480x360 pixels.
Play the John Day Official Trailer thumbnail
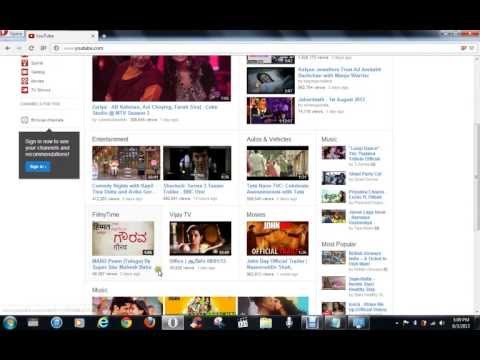coord(278,239)
